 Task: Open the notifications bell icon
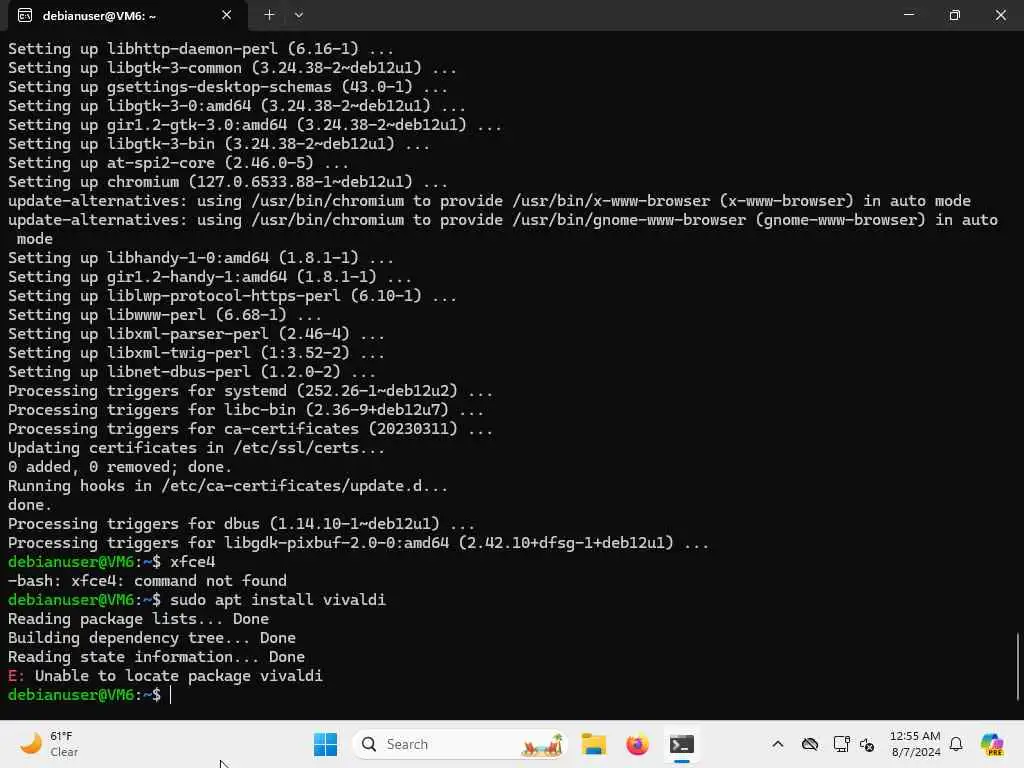956,744
